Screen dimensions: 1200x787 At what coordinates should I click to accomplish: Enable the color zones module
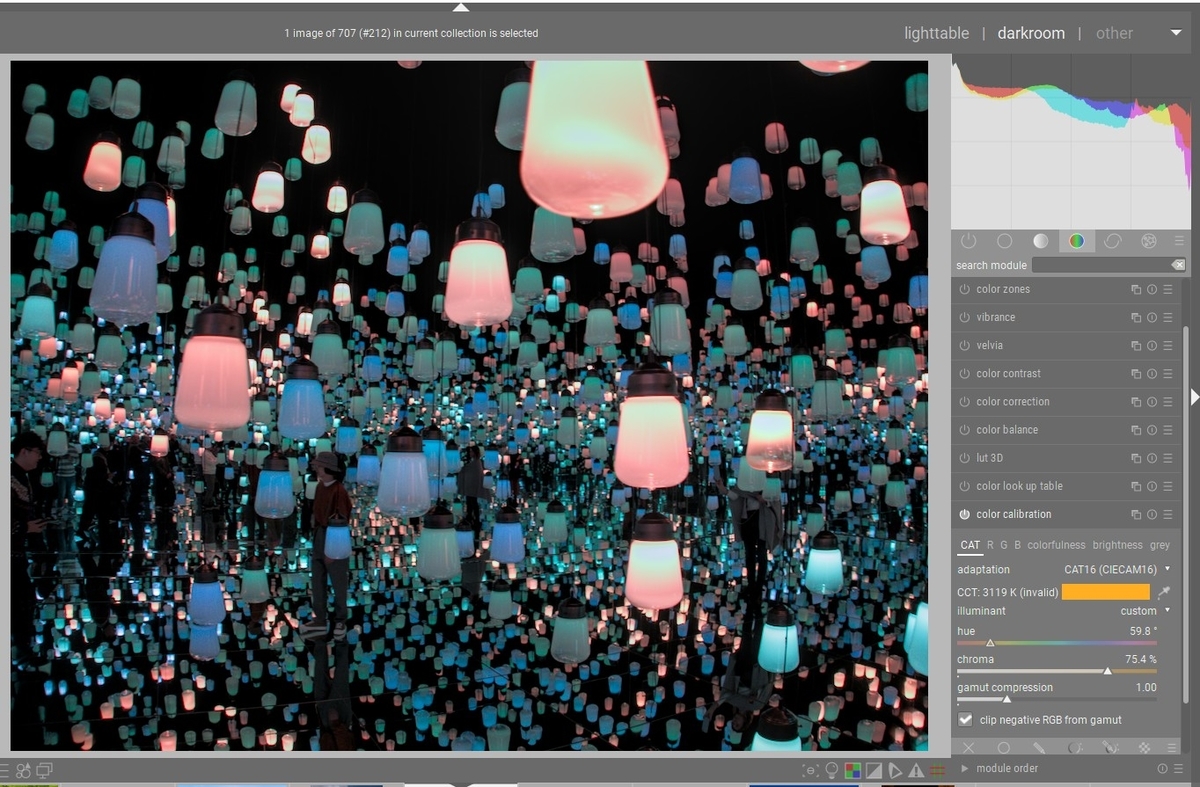click(965, 289)
